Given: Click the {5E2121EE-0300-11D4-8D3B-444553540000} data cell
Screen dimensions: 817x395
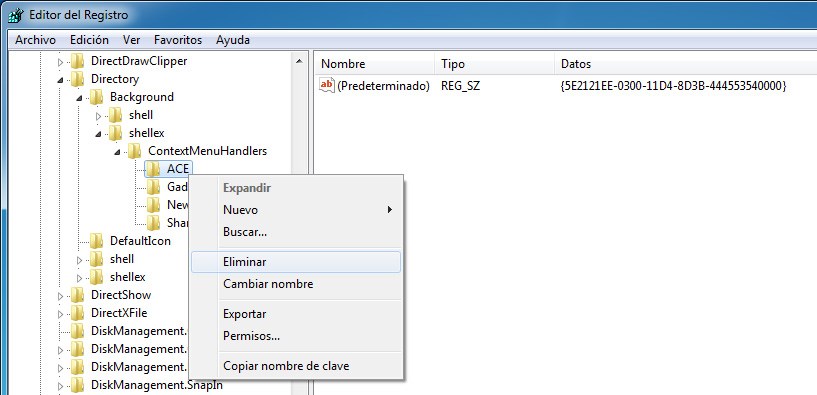Looking at the screenshot, I should [x=673, y=85].
